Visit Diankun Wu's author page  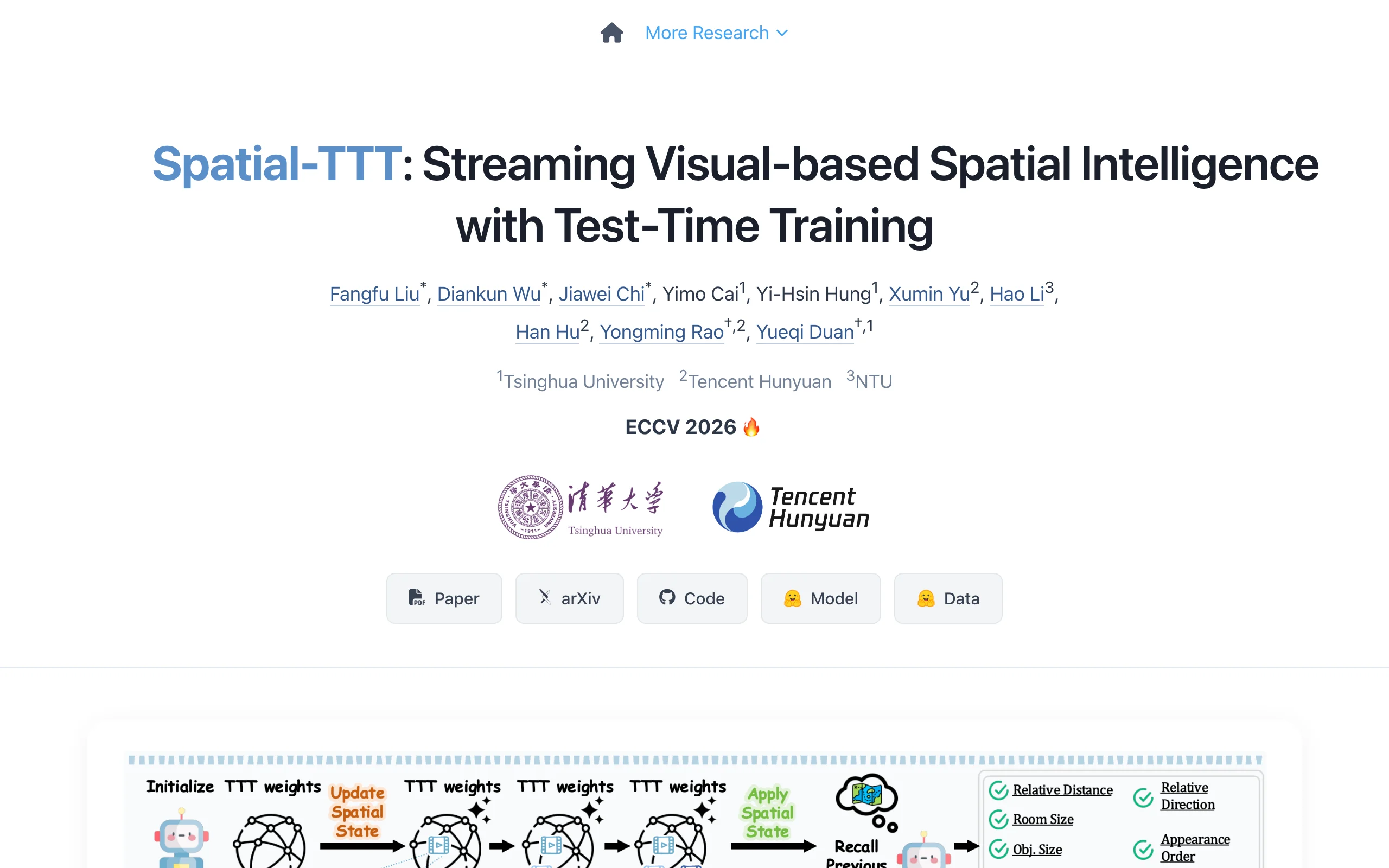coord(489,294)
